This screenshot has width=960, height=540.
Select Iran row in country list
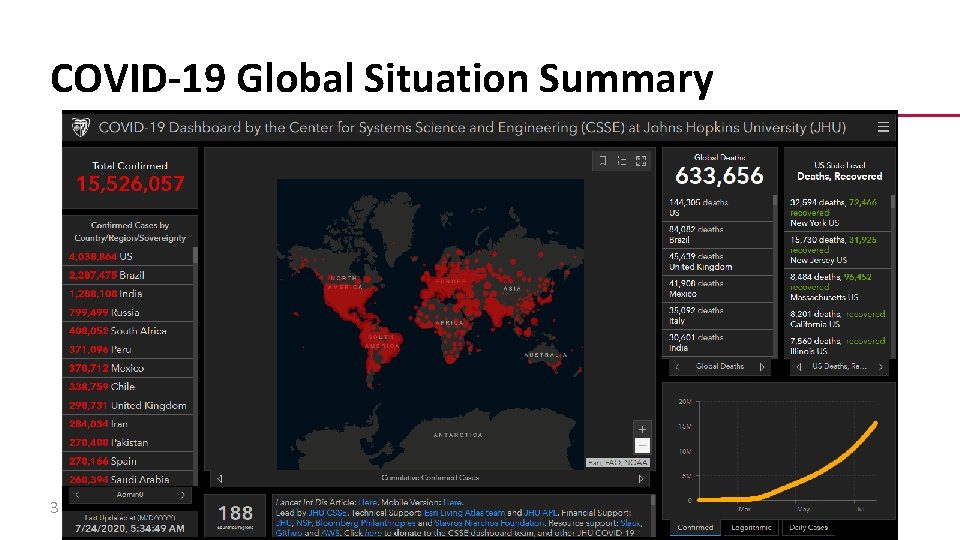[x=128, y=424]
